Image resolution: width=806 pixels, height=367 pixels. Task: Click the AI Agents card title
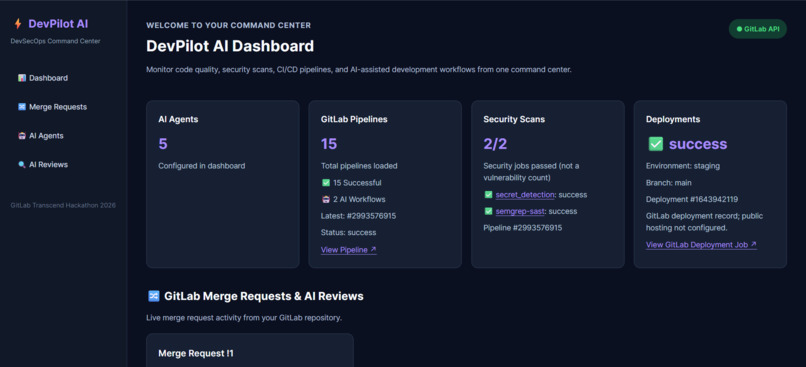click(178, 119)
